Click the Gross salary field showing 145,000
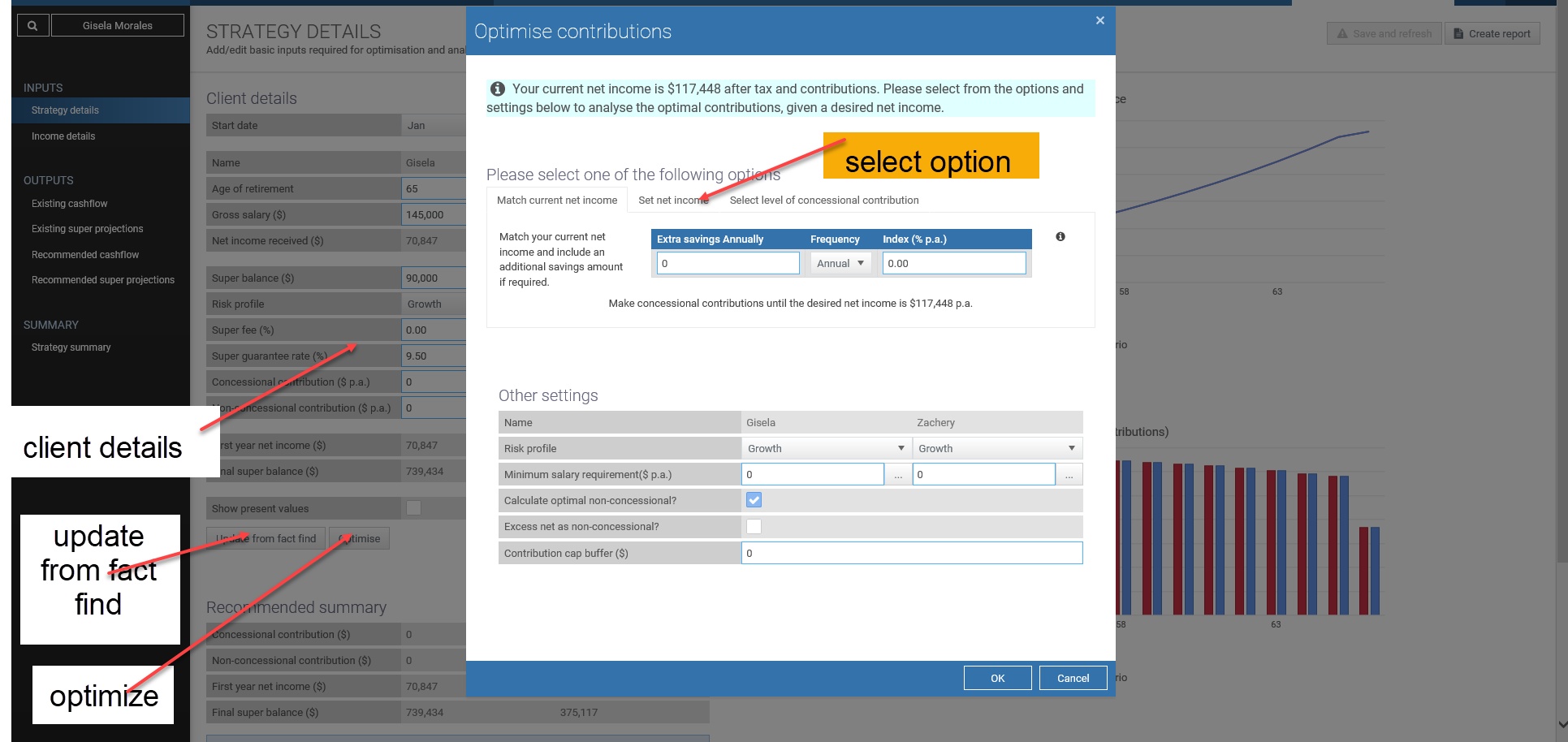Viewport: 1568px width, 742px height. [434, 214]
